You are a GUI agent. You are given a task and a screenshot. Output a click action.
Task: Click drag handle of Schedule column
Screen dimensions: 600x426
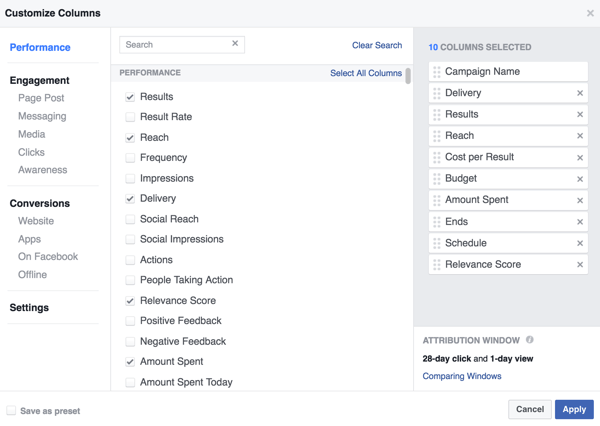(437, 243)
